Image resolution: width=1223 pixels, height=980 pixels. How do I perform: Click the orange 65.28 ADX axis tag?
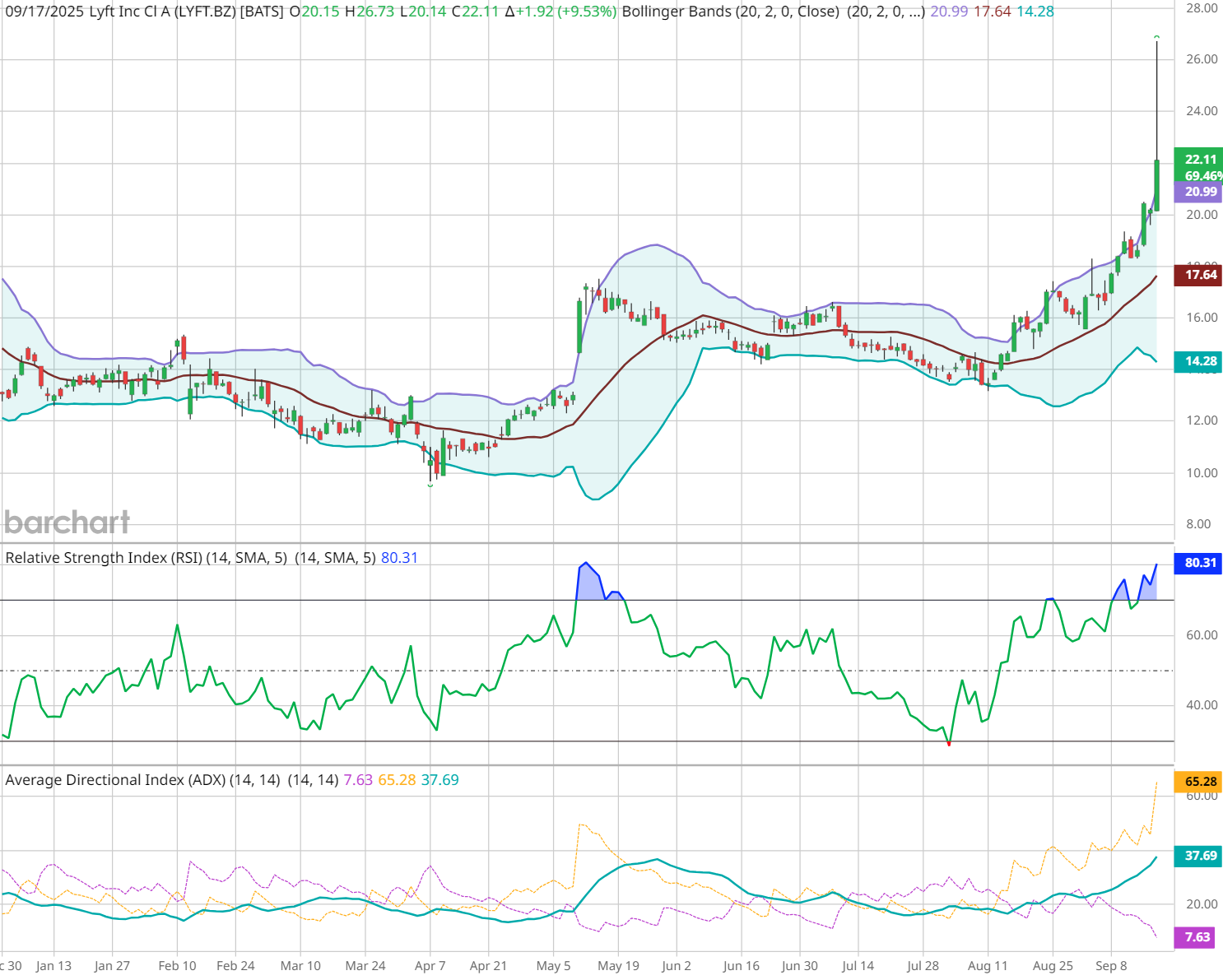[1200, 782]
